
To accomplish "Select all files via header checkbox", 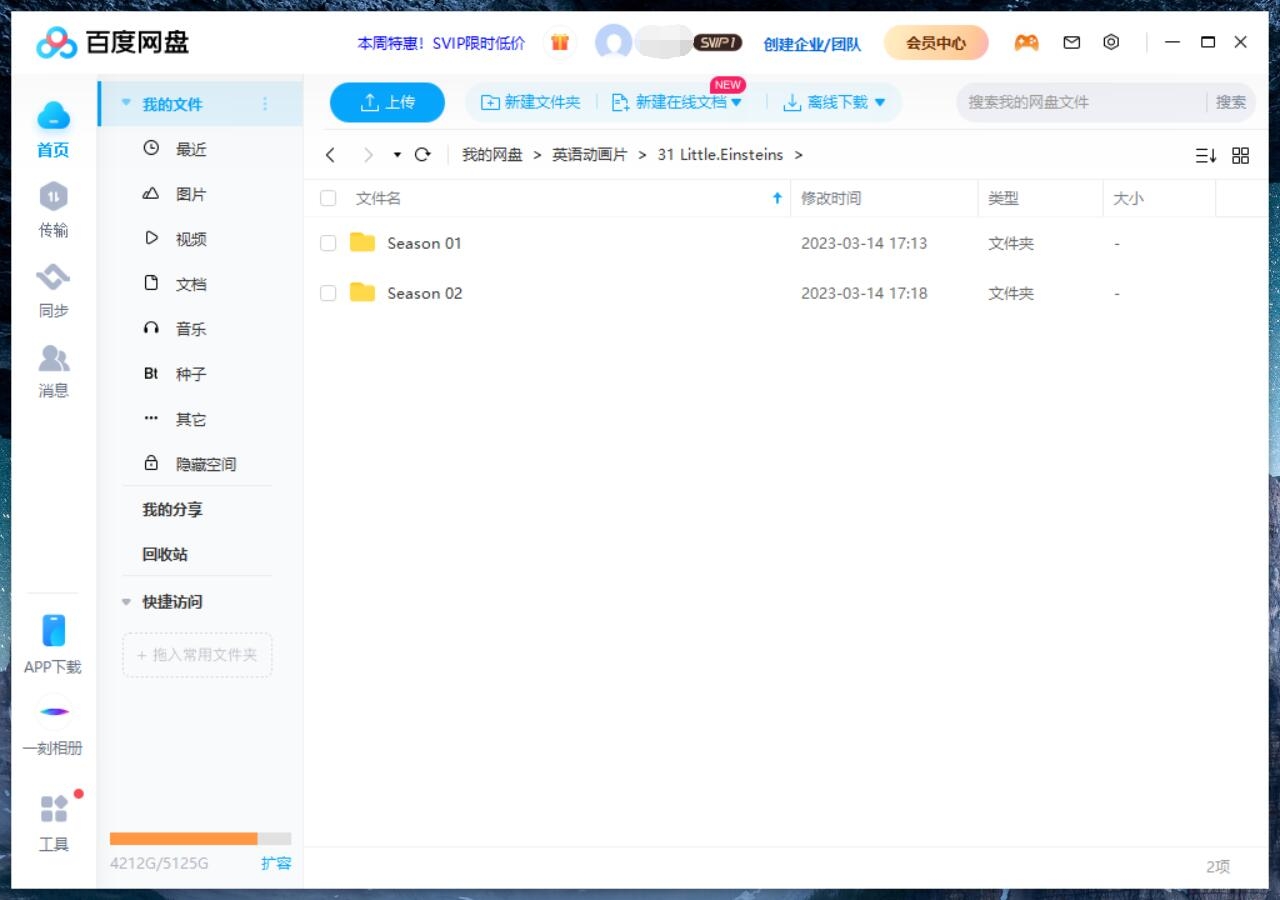I will [328, 198].
